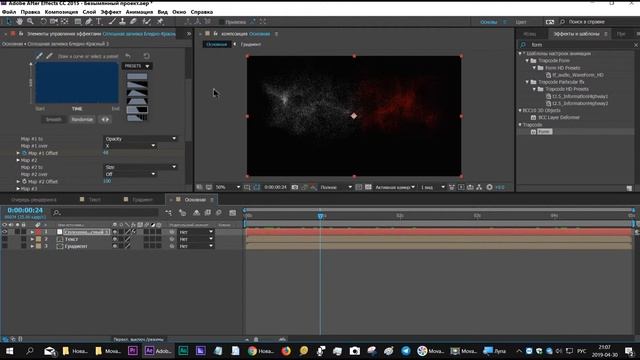Select the Основы workspace link
Image resolution: width=640 pixels, height=360 pixels.
(x=489, y=22)
